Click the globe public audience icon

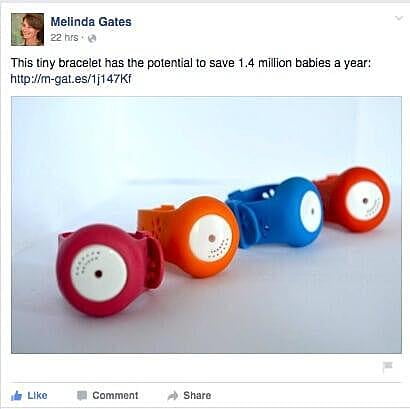click(x=92, y=38)
